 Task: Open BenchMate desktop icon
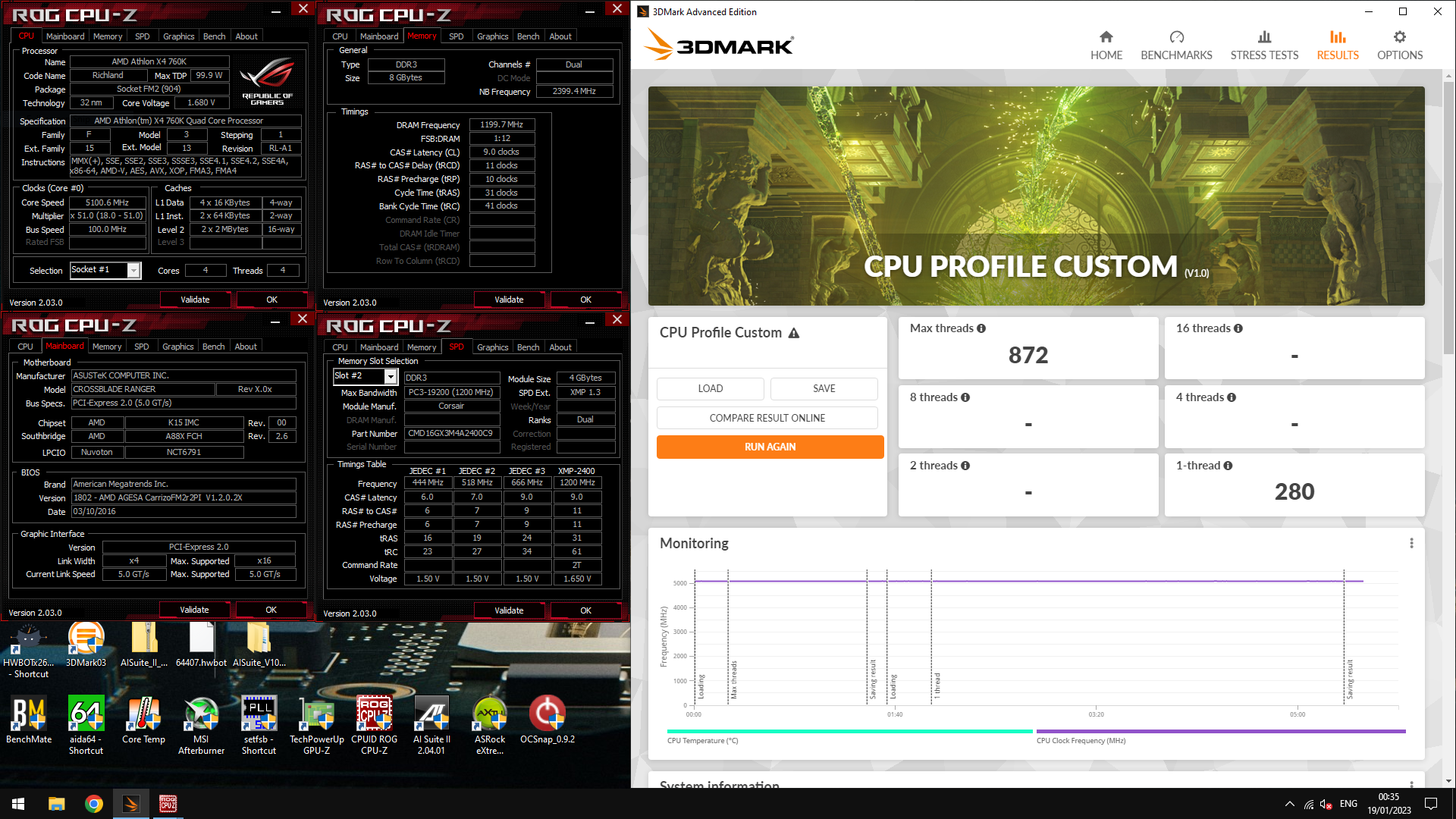[29, 720]
